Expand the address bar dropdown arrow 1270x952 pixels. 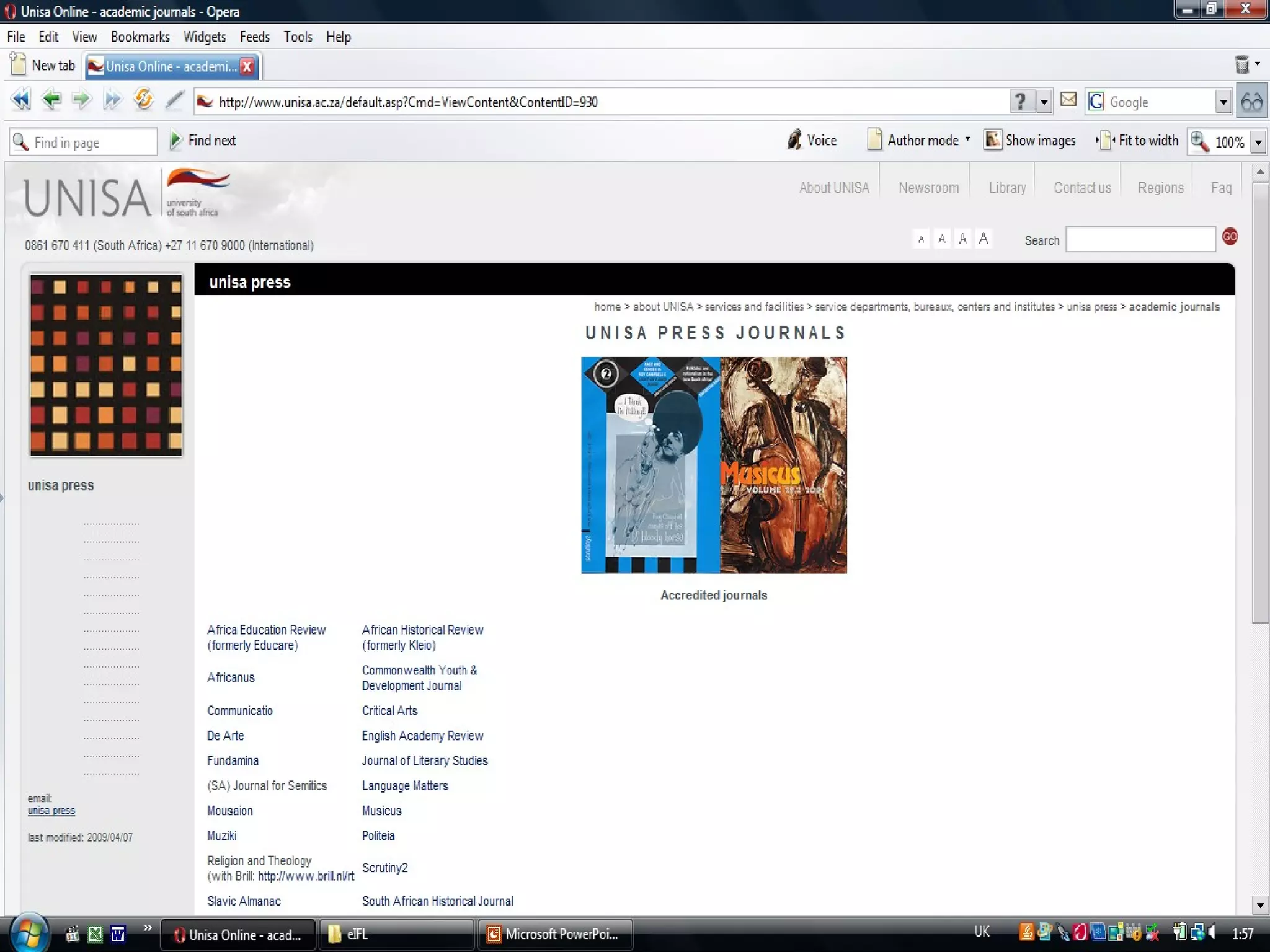click(x=1044, y=102)
